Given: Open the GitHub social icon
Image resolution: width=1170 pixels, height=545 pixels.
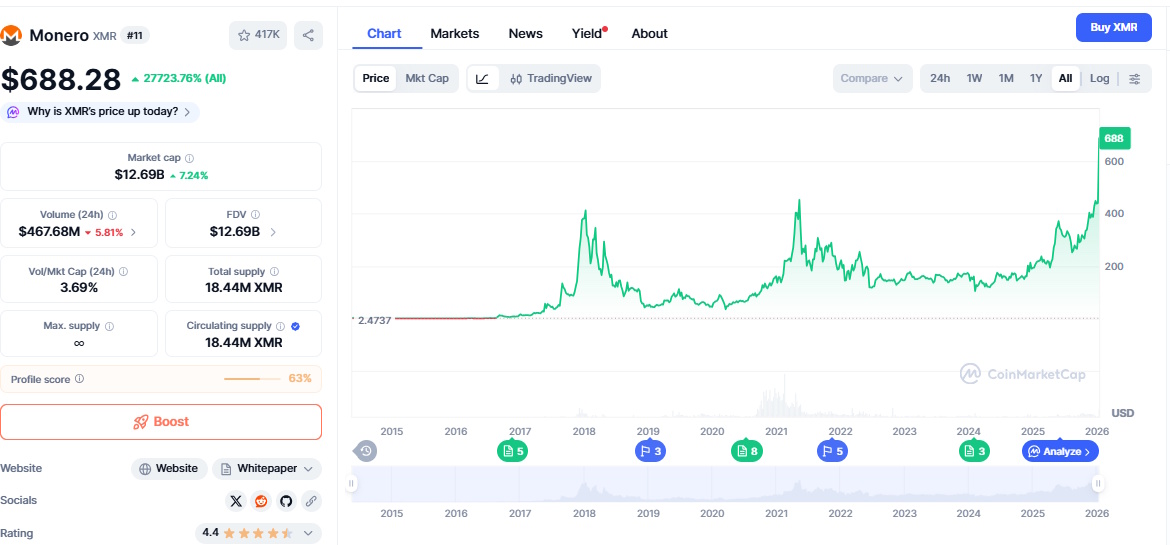Looking at the screenshot, I should [286, 501].
